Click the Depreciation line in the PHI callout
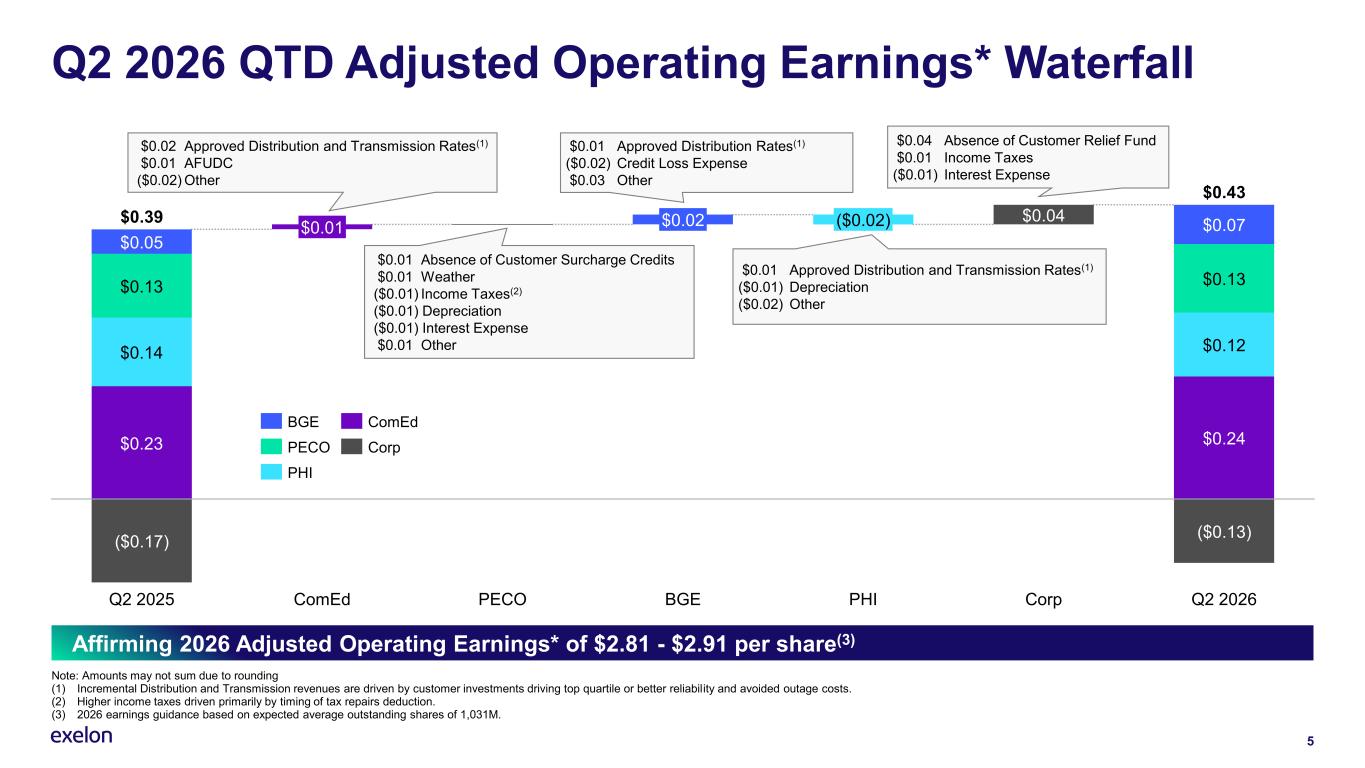 pos(803,287)
